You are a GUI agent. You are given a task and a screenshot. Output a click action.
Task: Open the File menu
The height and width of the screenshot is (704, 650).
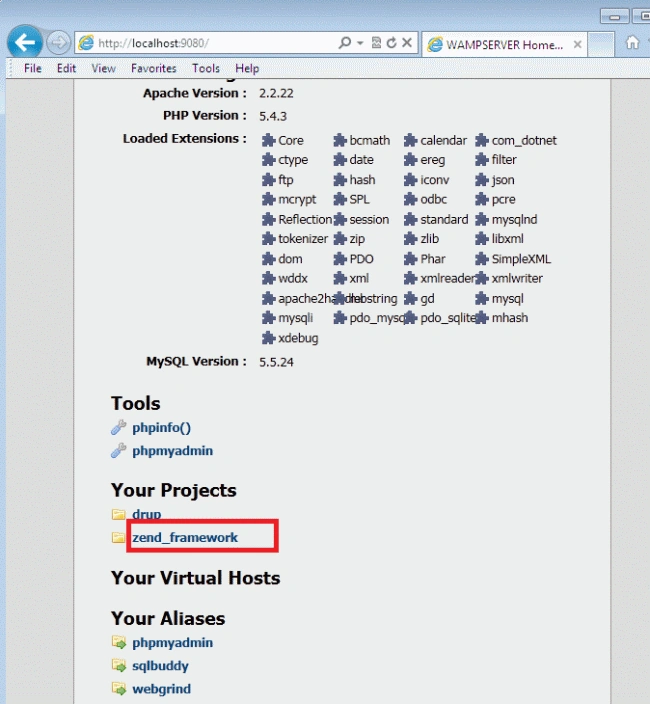coord(33,68)
